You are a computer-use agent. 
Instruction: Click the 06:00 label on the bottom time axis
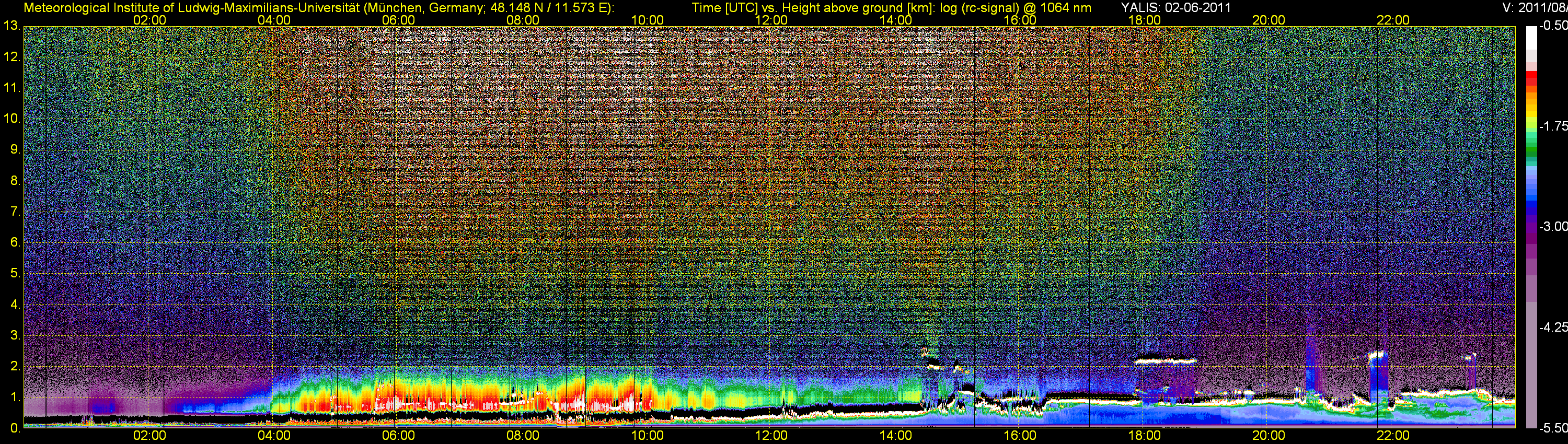[398, 436]
